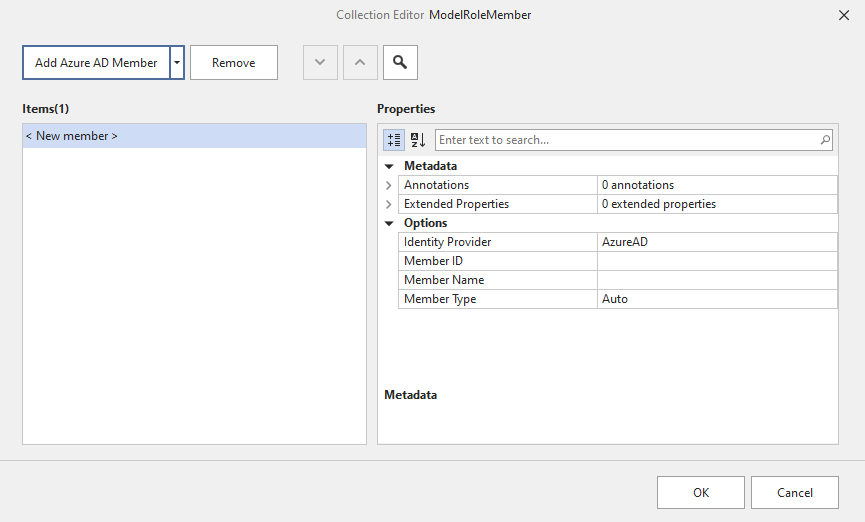Edit the Member ID value field
Viewport: 865px width, 522px height.
[716, 261]
